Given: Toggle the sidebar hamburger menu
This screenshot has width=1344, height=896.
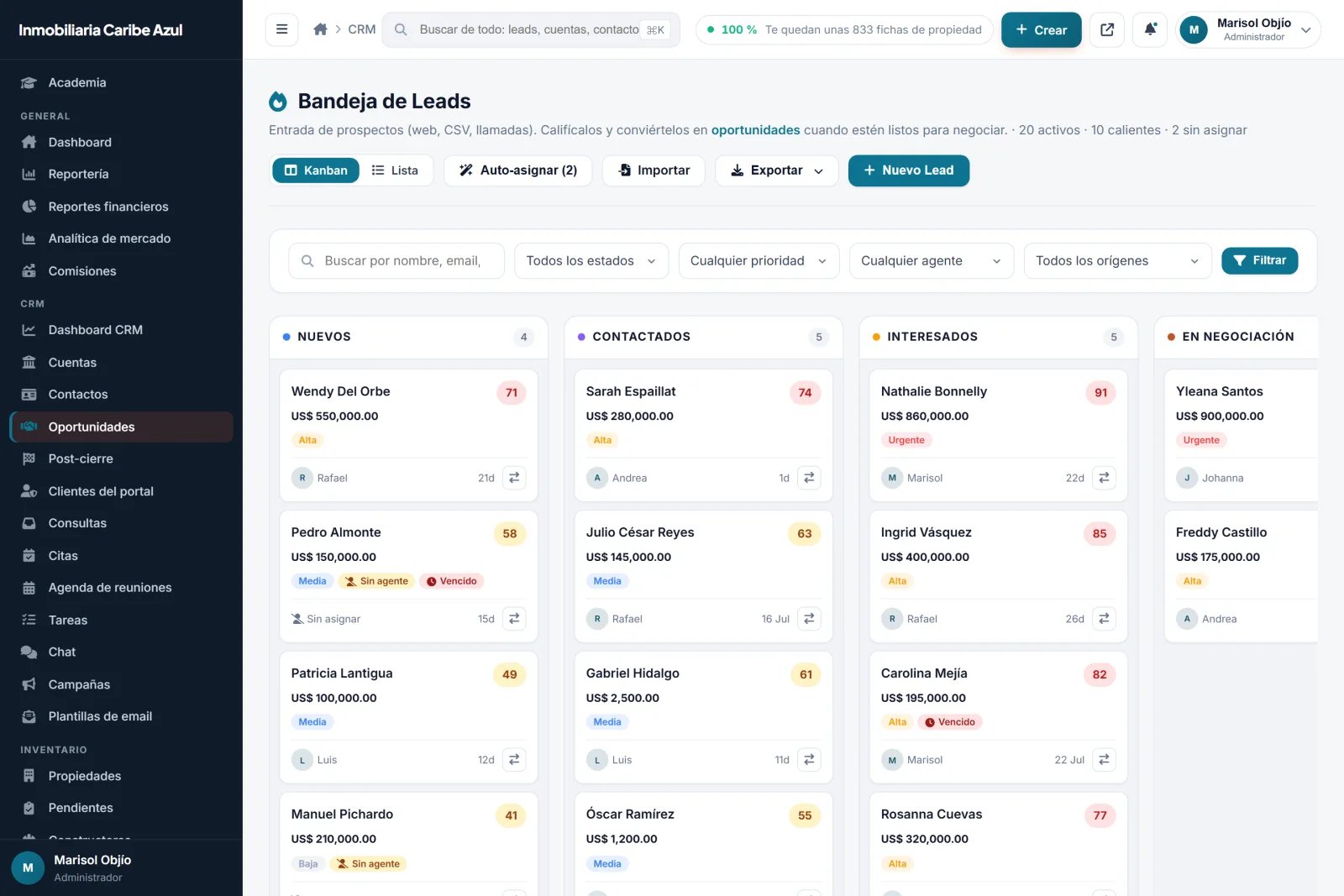Looking at the screenshot, I should coord(281,29).
